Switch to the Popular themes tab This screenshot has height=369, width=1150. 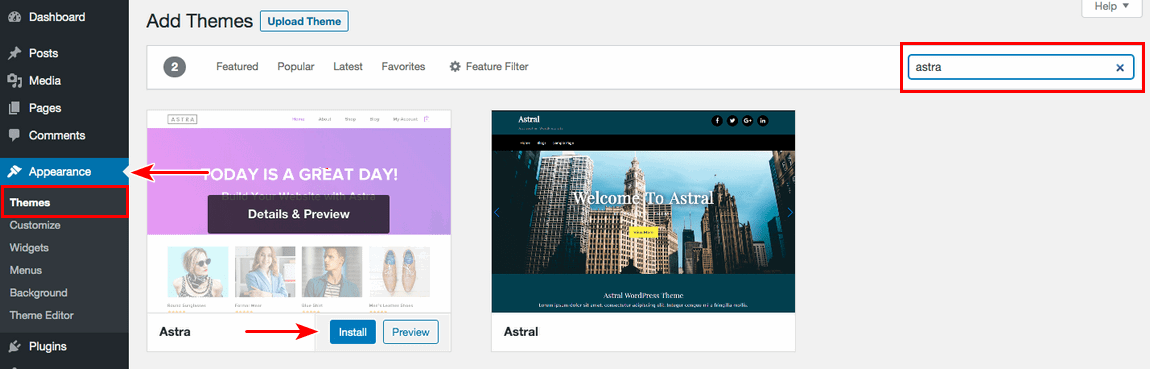[x=296, y=67]
